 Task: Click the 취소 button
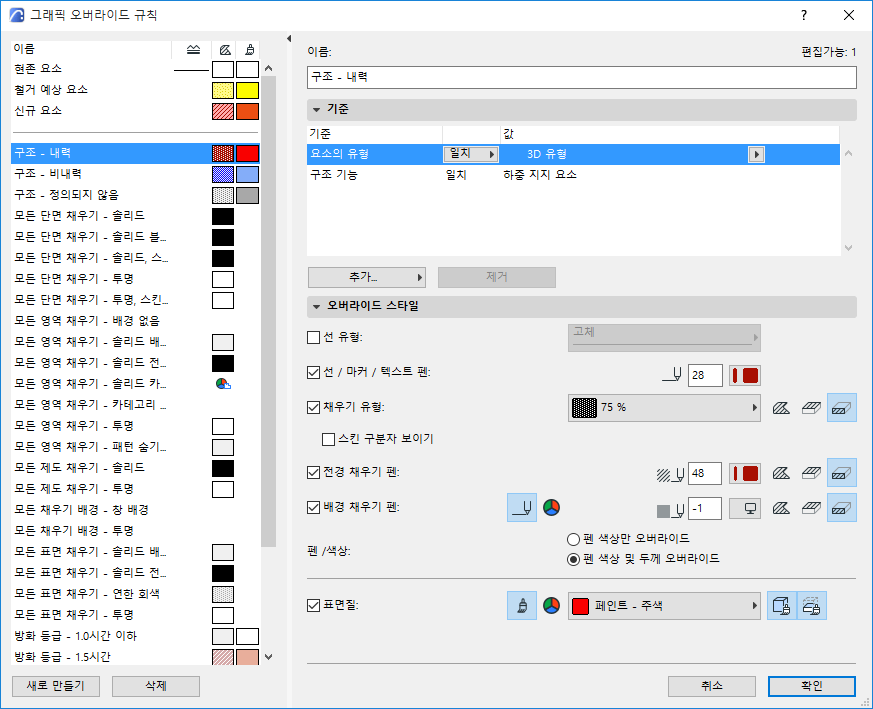[x=712, y=686]
